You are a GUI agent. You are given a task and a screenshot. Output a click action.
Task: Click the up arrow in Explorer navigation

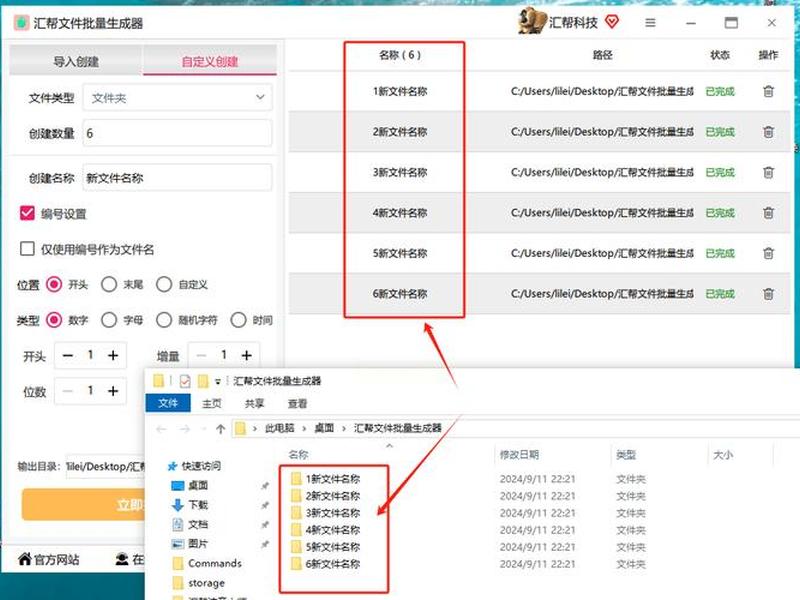[220, 429]
